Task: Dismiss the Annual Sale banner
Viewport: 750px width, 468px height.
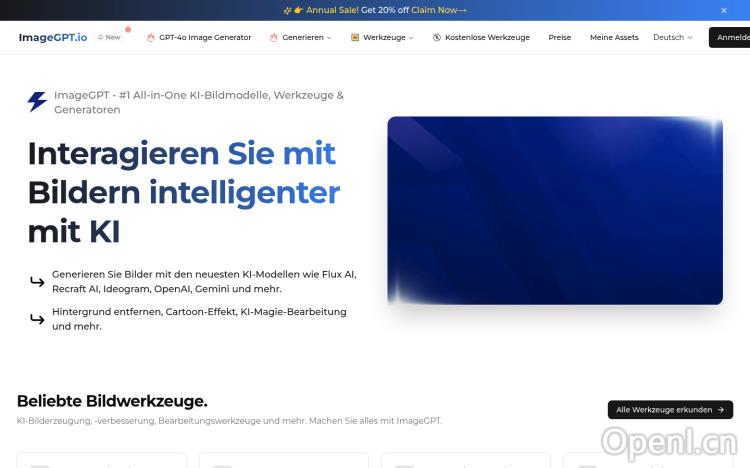Action: 724,10
